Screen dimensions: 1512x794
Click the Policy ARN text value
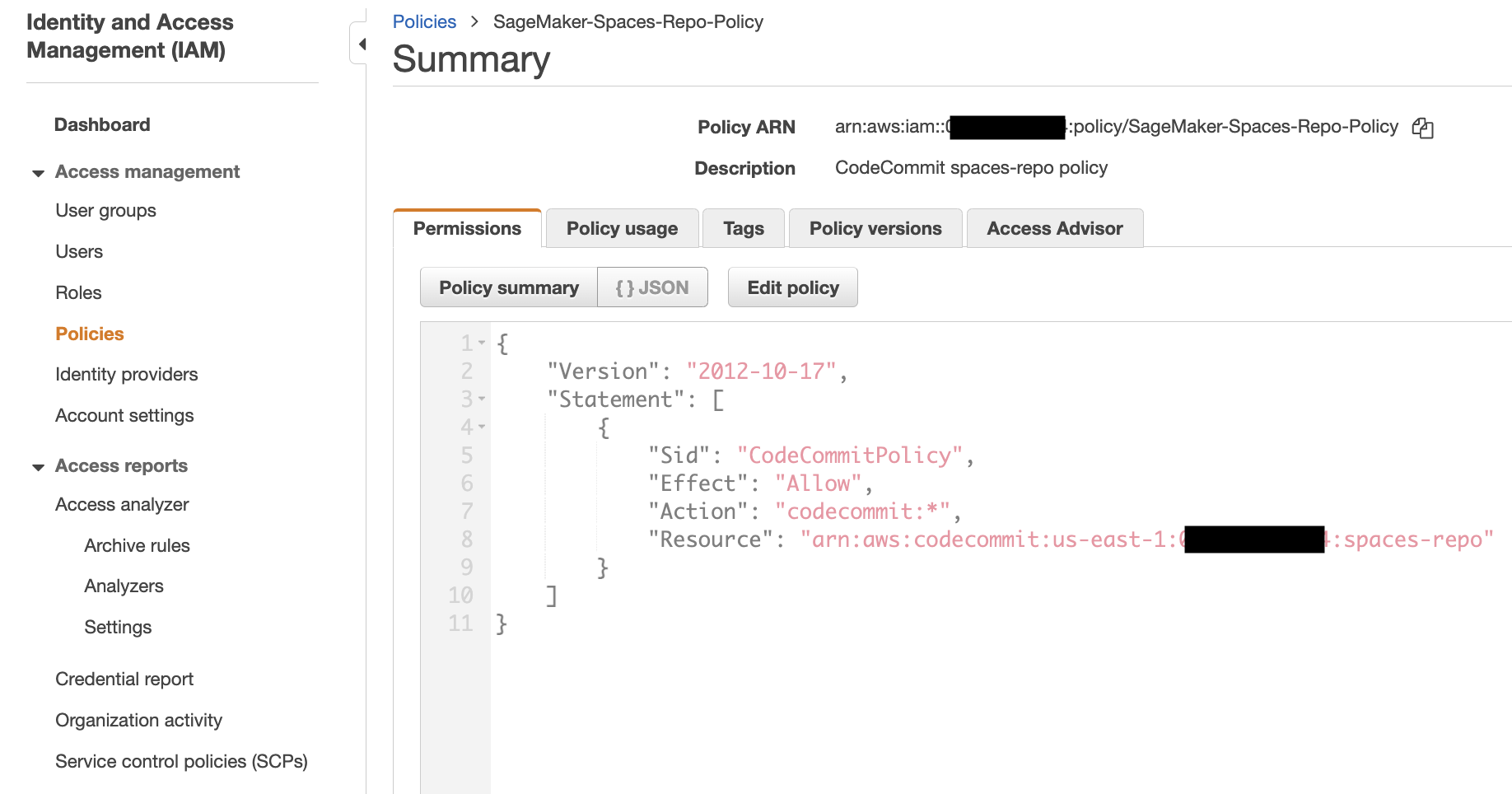[x=1116, y=127]
